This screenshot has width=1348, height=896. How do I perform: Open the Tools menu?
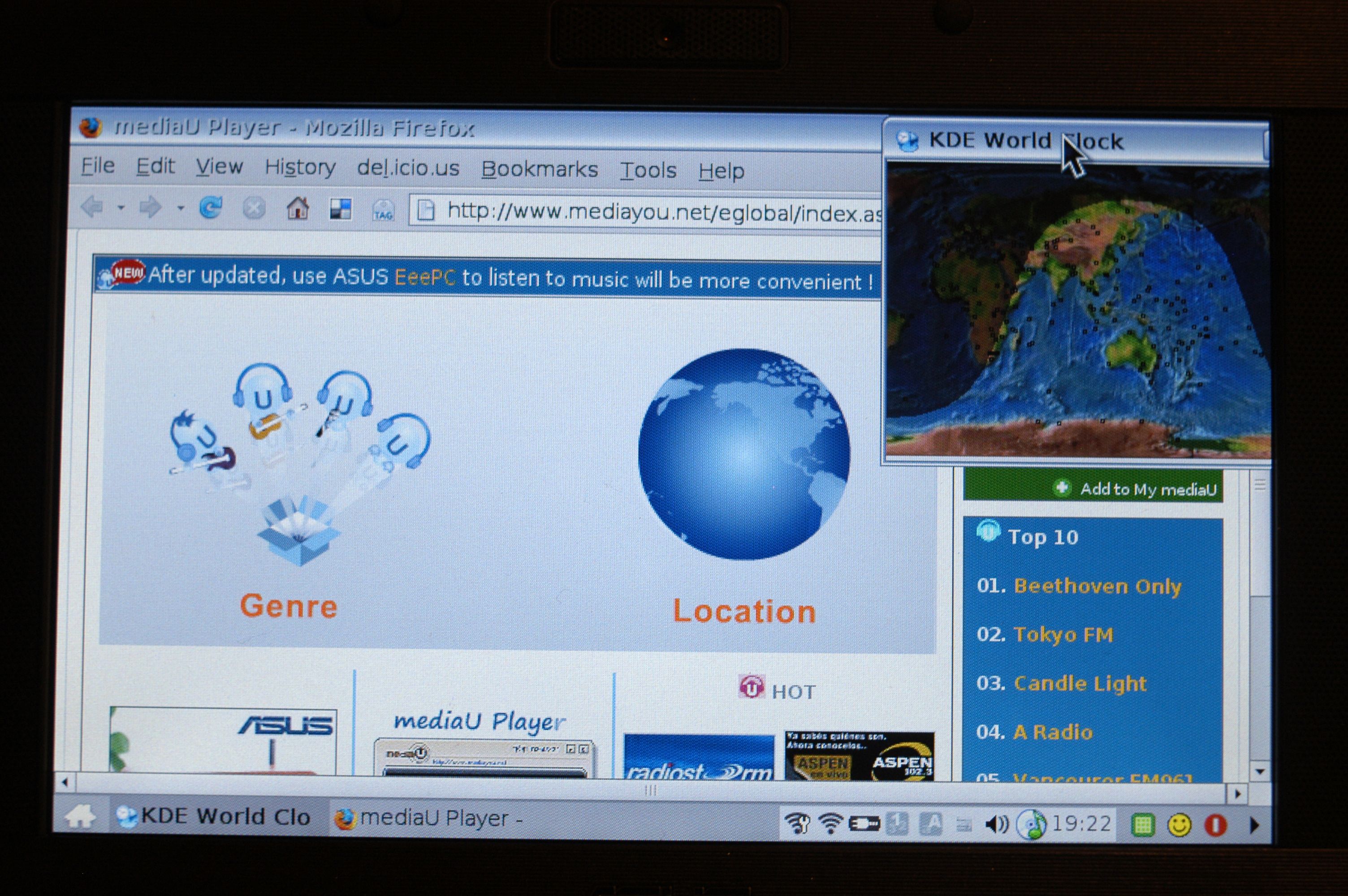tap(648, 171)
